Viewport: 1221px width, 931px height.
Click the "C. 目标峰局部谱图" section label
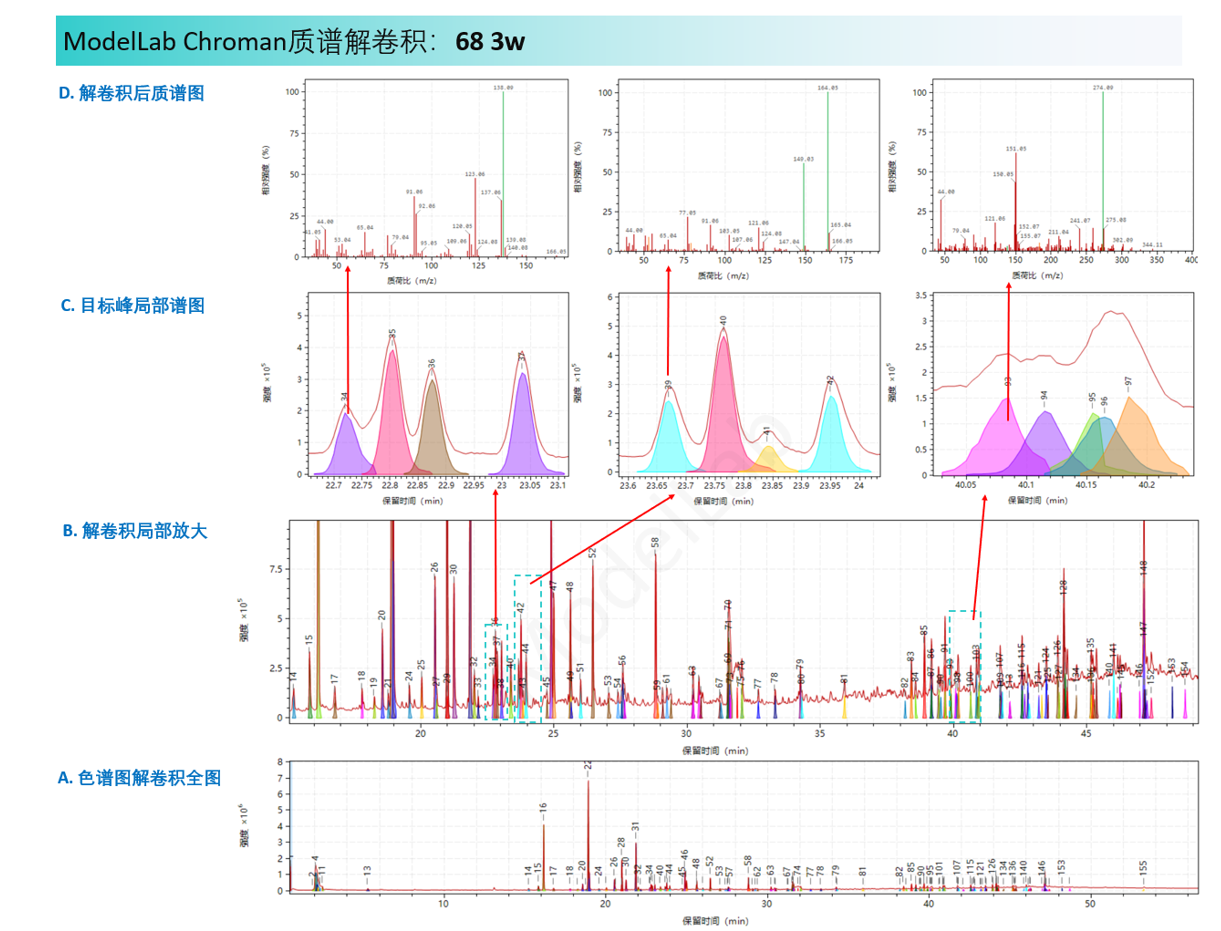(x=132, y=306)
